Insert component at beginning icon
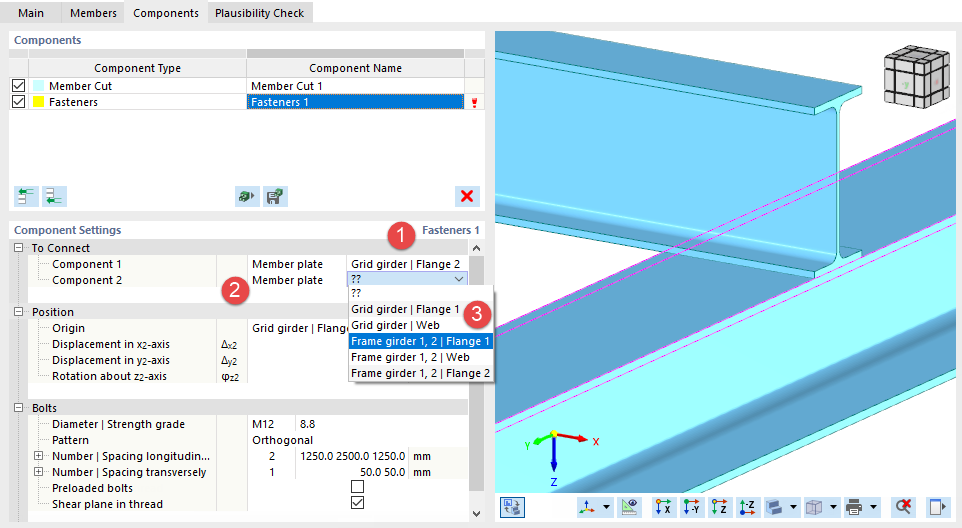The image size is (962, 528). pos(26,196)
